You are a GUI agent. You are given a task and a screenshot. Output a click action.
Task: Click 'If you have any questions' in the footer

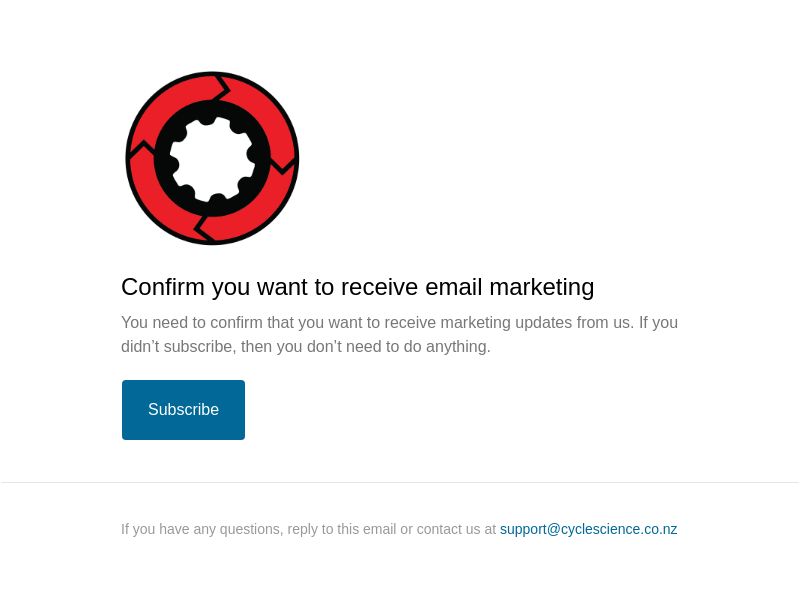pos(201,529)
